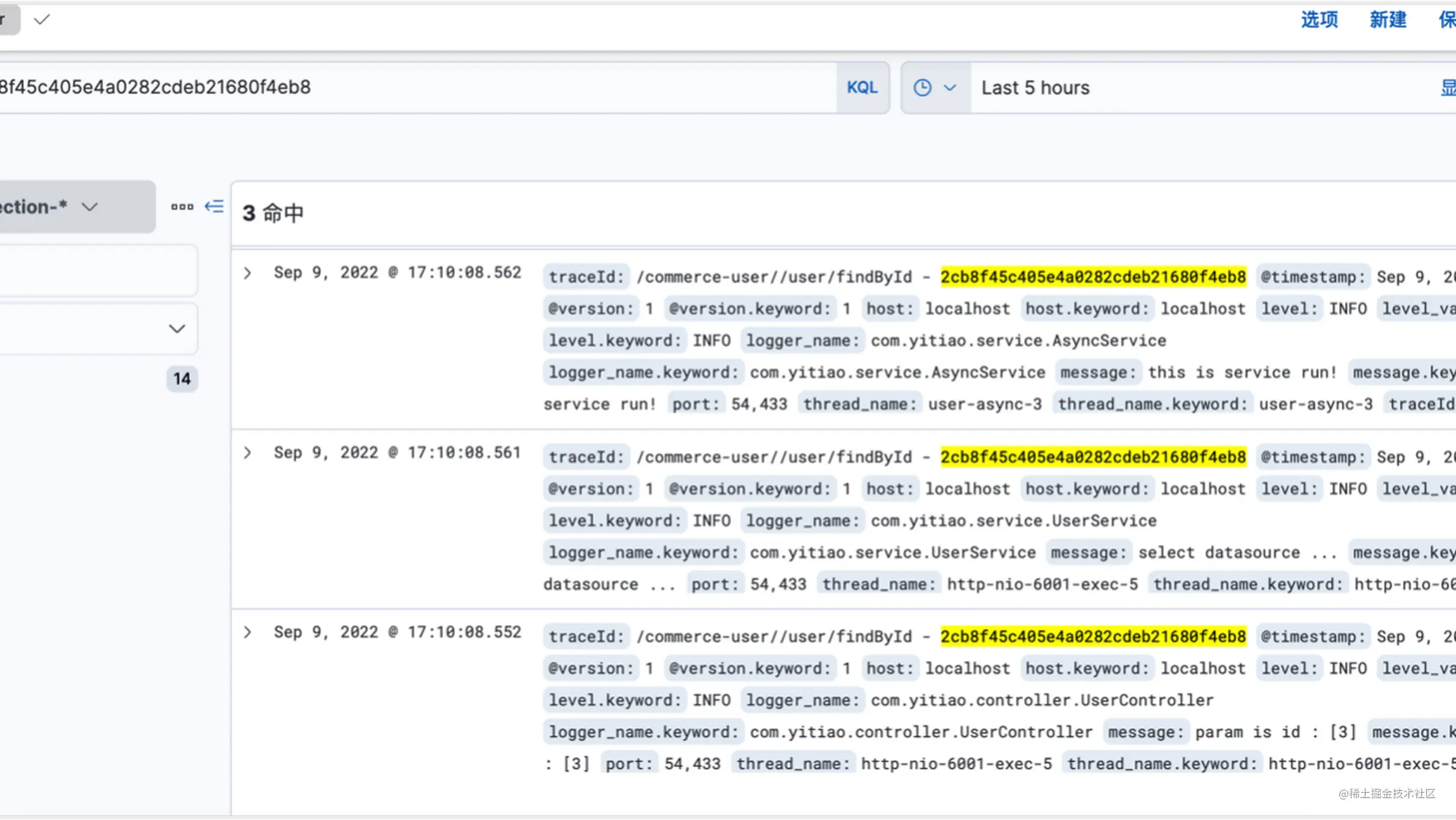Image resolution: width=1456 pixels, height=820 pixels.
Task: Expand the field type filter chevron
Action: [177, 329]
